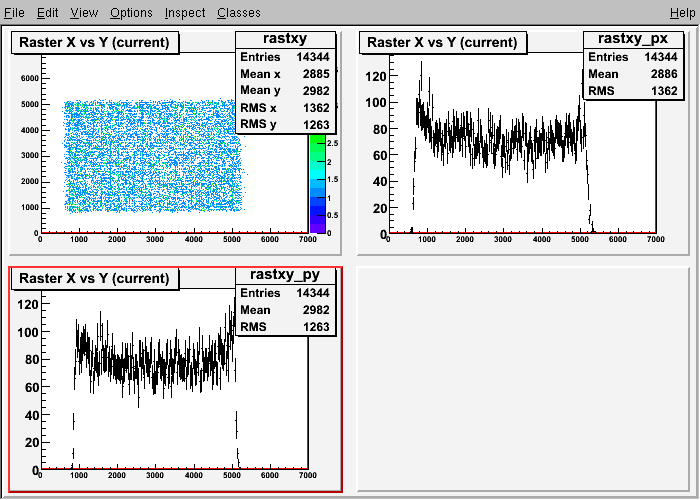Image resolution: width=700 pixels, height=500 pixels.
Task: Click Mean 2982 row in rastxy_py
Action: 285,310
